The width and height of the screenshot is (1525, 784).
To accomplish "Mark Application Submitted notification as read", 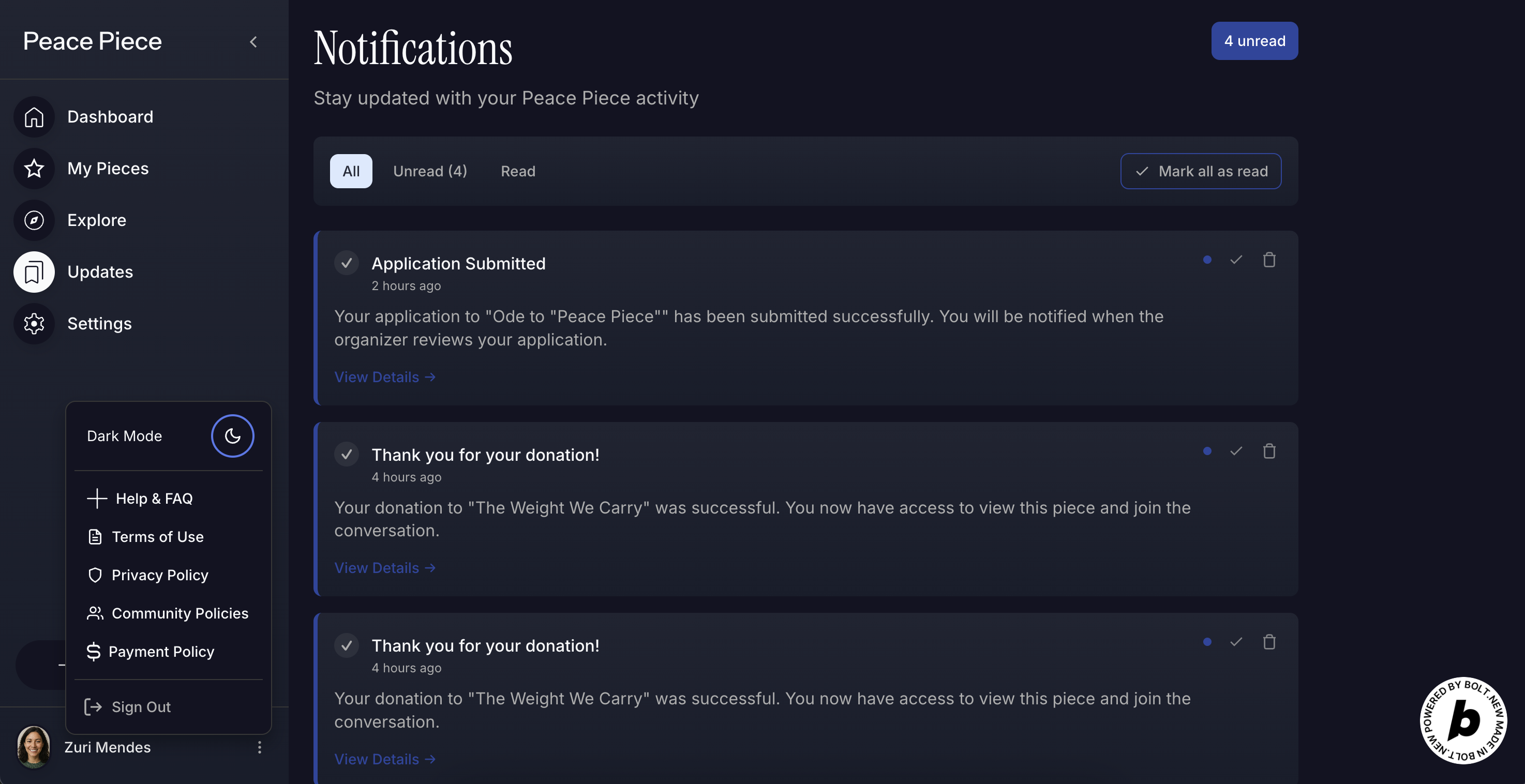I will (1236, 260).
